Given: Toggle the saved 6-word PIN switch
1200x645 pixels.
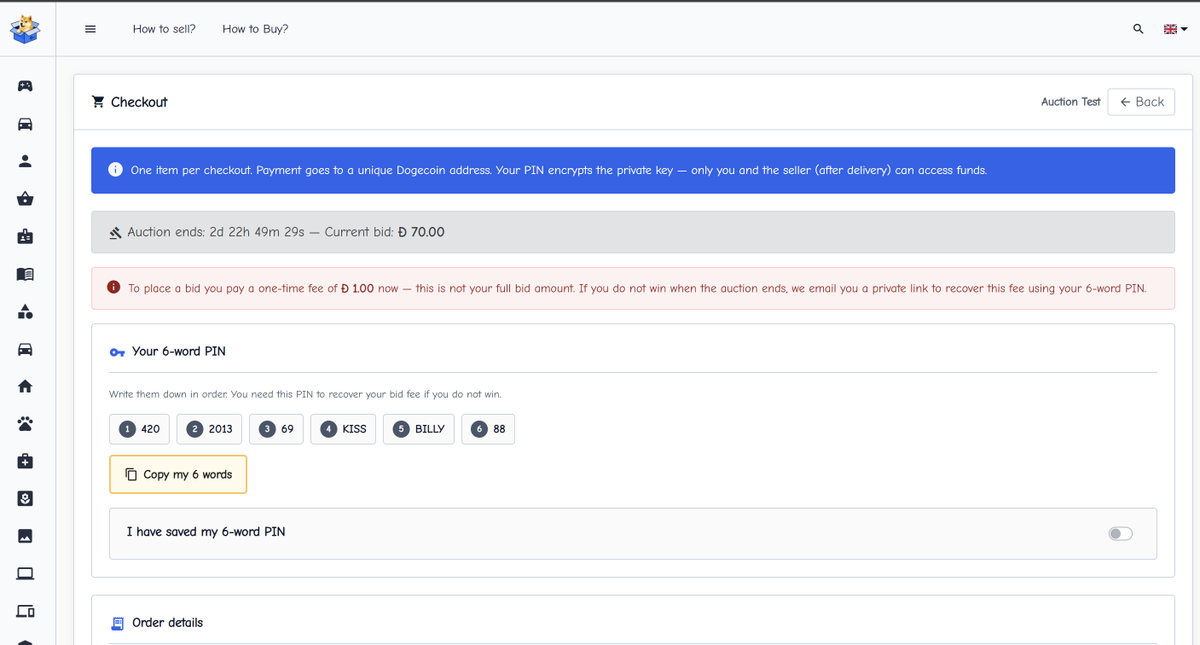Looking at the screenshot, I should (x=1120, y=533).
